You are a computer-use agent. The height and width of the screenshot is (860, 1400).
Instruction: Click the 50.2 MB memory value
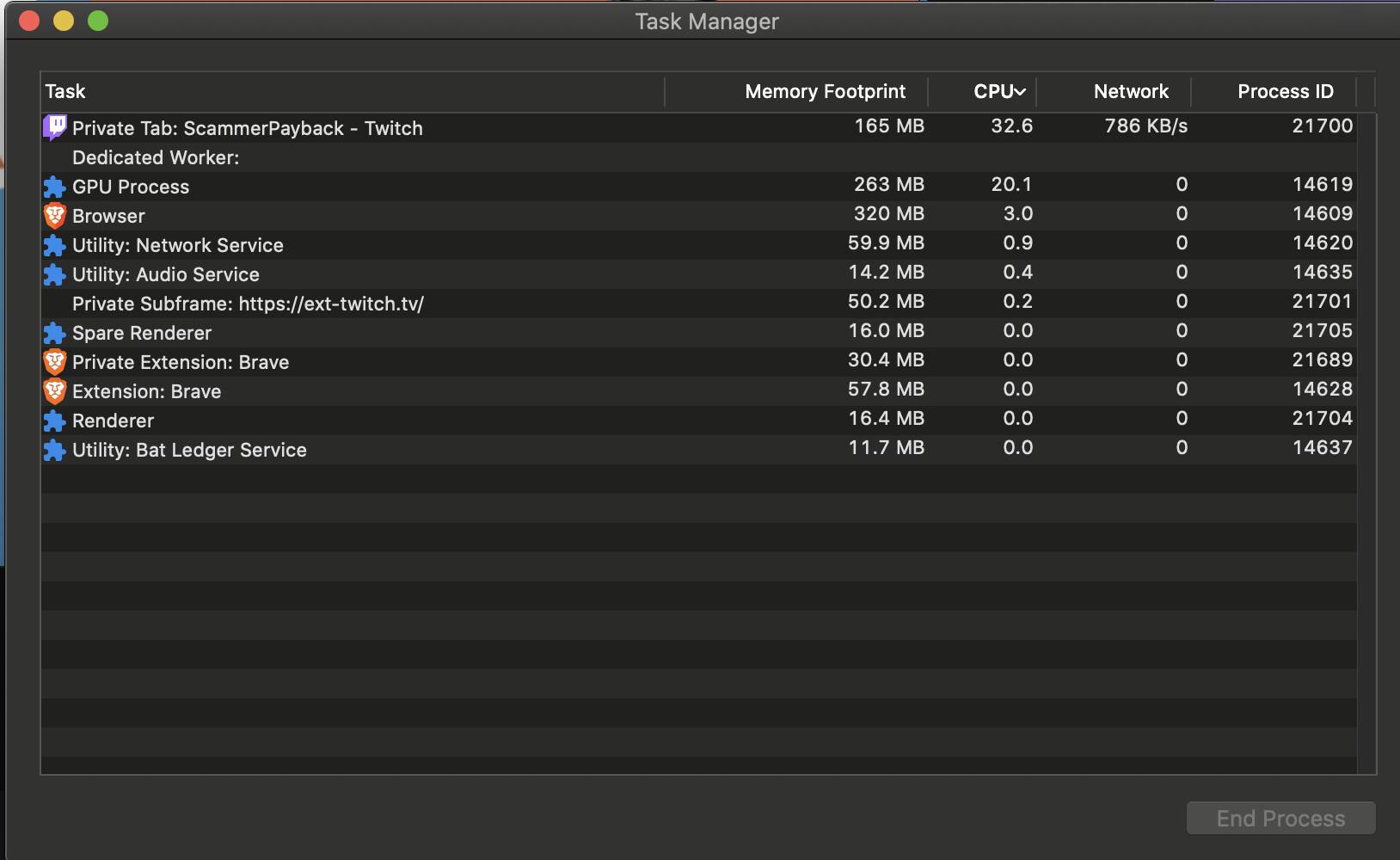click(886, 301)
